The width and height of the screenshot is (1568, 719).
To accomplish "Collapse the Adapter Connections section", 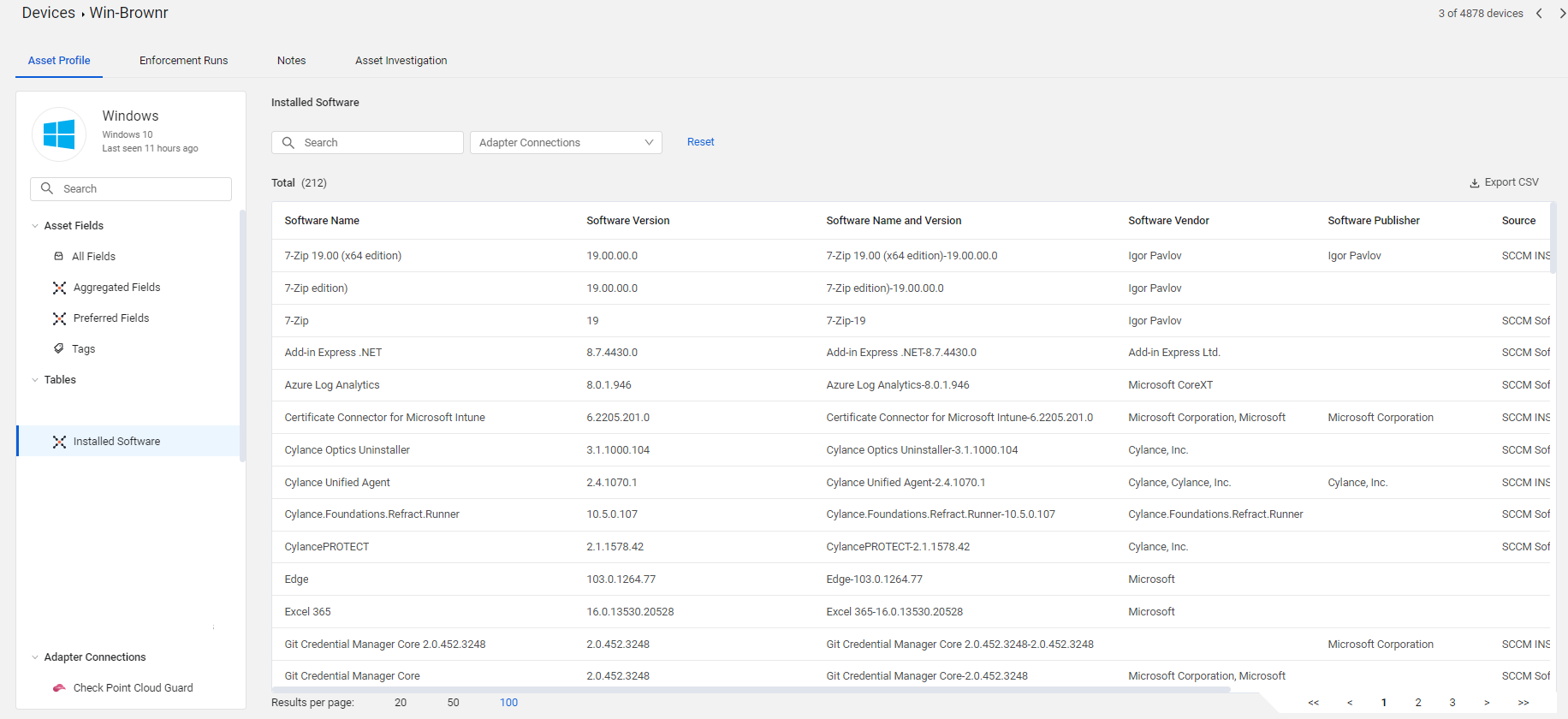I will (x=35, y=657).
